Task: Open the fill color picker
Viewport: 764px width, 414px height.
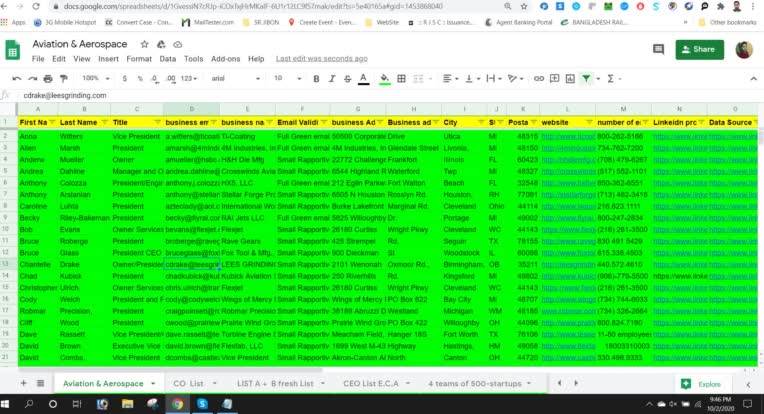Action: click(x=384, y=79)
